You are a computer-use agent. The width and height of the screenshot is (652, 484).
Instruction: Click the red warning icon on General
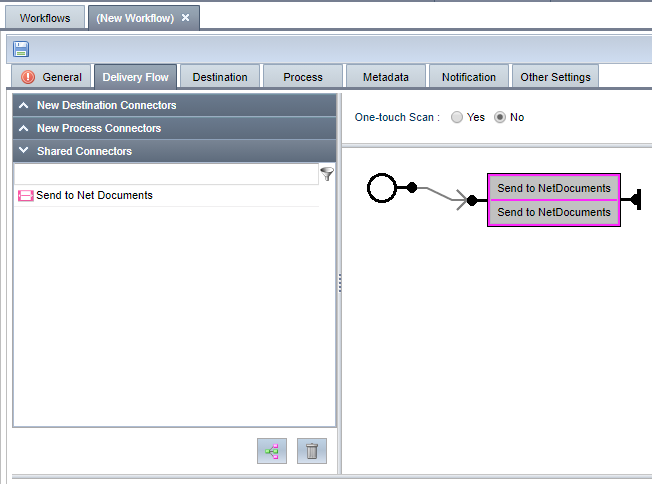pyautogui.click(x=28, y=77)
